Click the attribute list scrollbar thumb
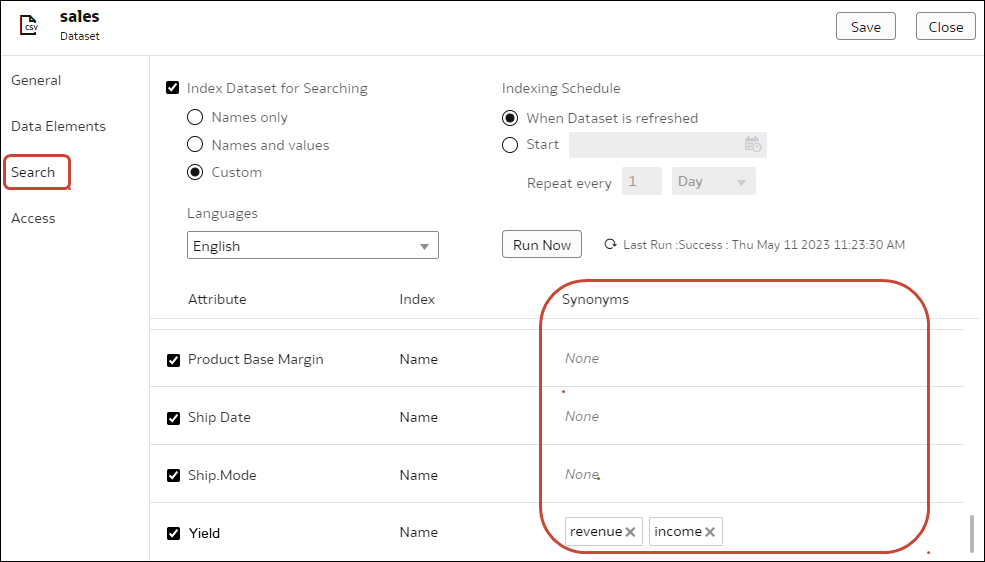Image resolution: width=985 pixels, height=562 pixels. 972,534
